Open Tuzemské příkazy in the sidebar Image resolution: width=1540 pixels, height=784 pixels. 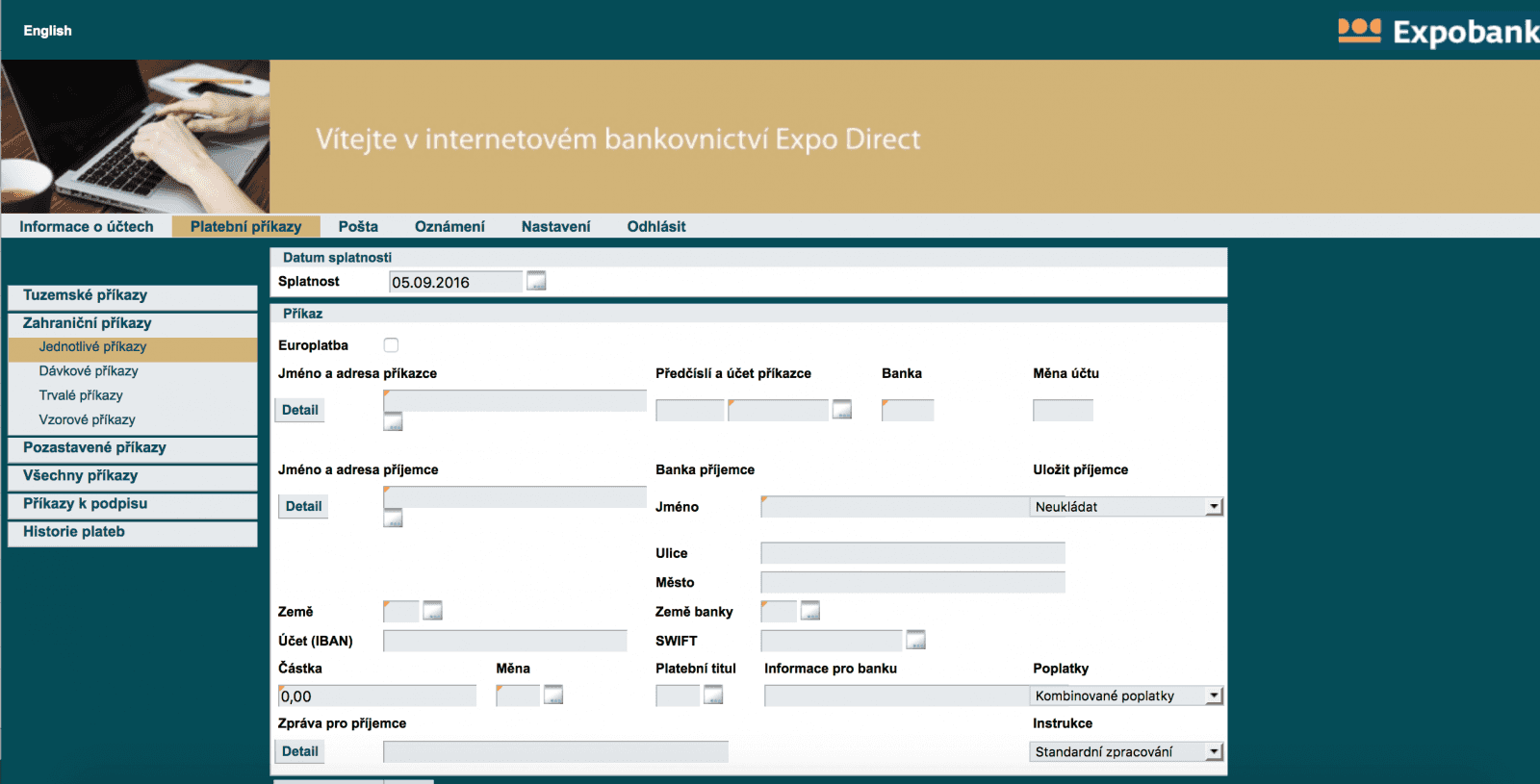[x=133, y=296]
